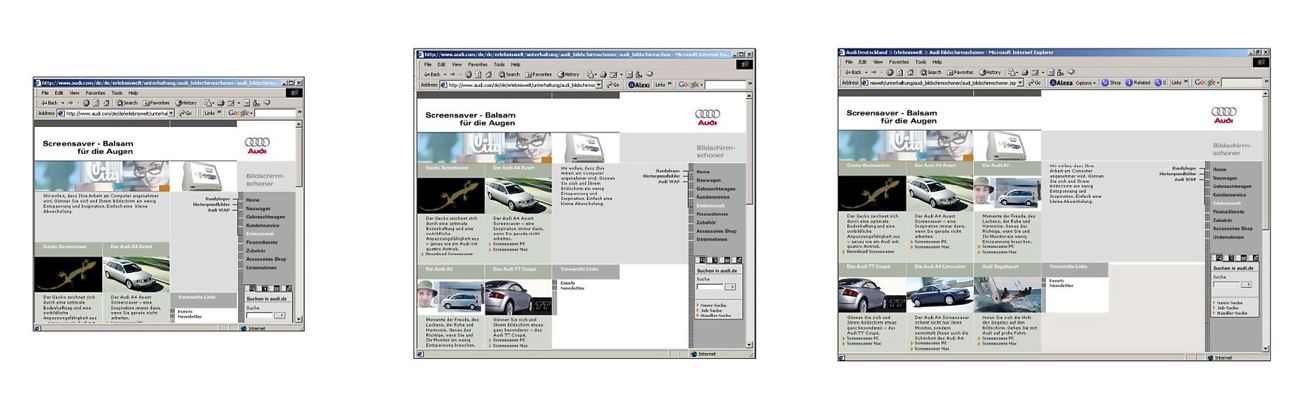Screen dimensions: 1314x418
Task: Click the Download Screensaver link in the middle window
Action: (448, 253)
